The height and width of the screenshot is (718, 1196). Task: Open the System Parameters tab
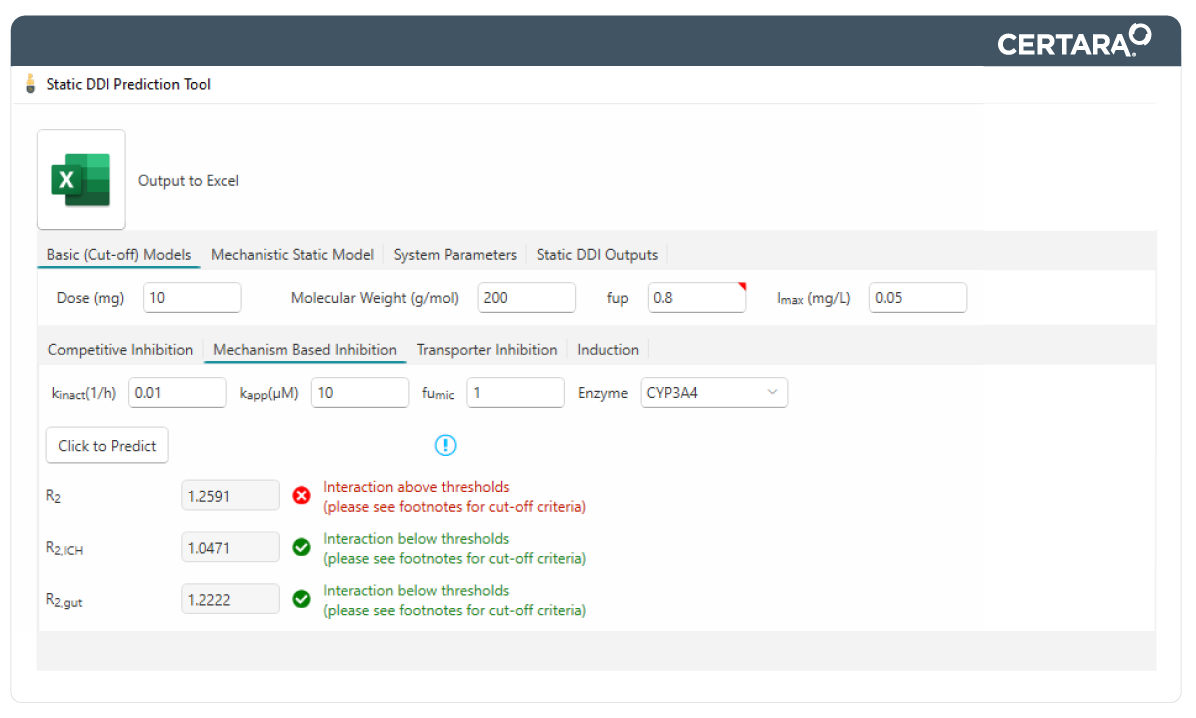coord(455,255)
